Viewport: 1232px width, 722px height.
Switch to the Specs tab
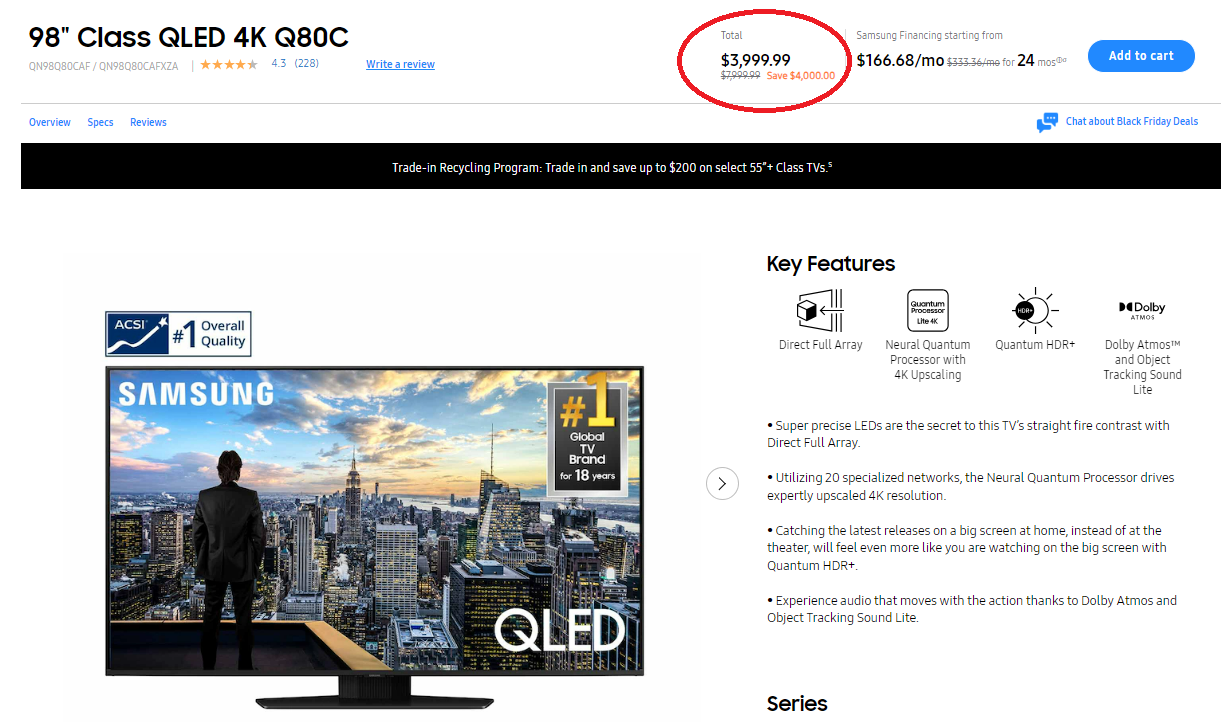[x=100, y=122]
